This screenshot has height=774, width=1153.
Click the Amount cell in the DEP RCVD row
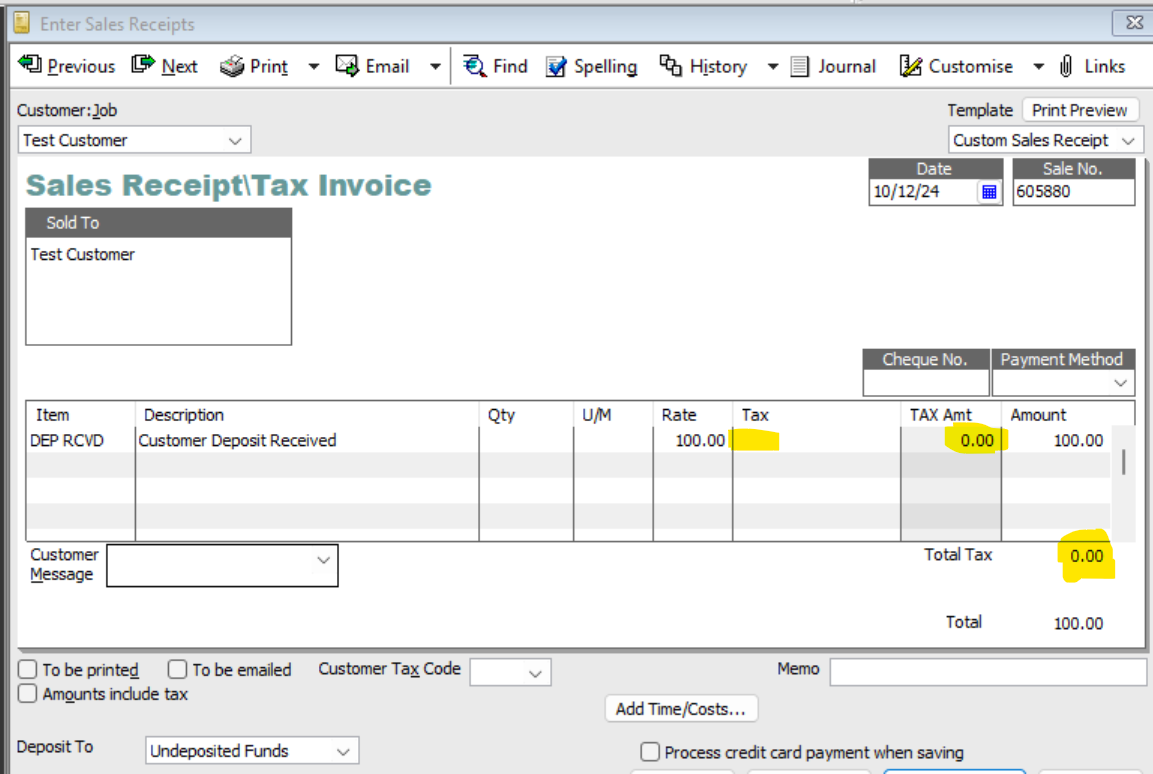pos(1056,440)
